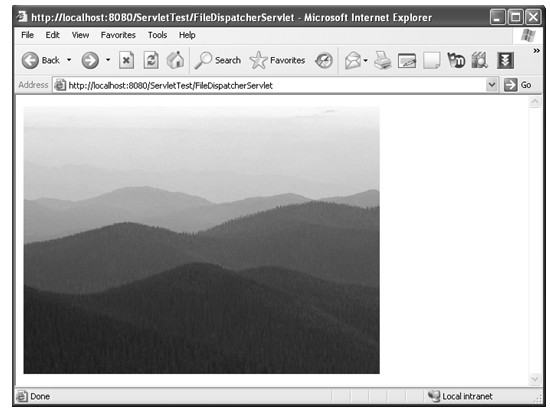Expand the Forward button history dropdown

point(108,60)
